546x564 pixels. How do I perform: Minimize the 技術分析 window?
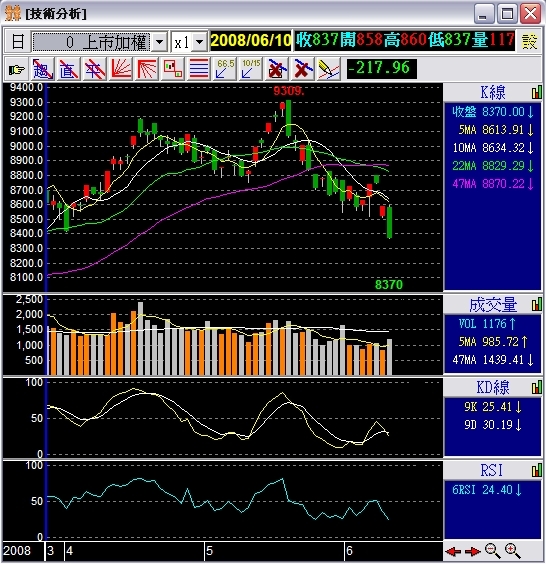[483, 14]
